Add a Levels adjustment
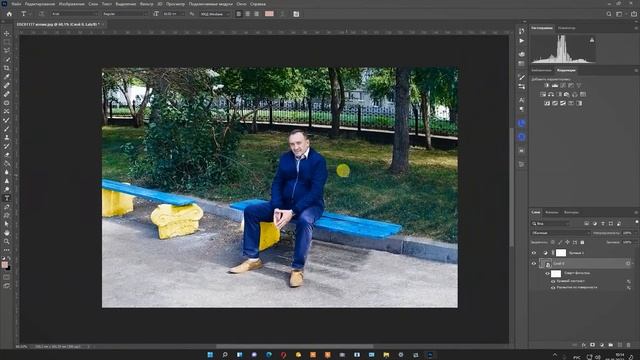 [x=555, y=85]
